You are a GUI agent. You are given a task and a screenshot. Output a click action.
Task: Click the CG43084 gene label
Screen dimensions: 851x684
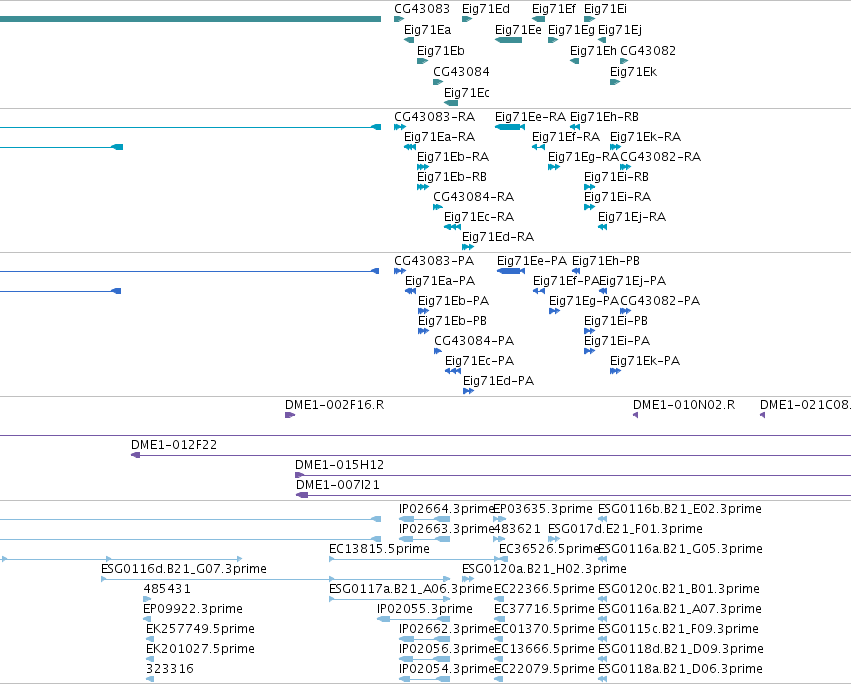click(461, 72)
